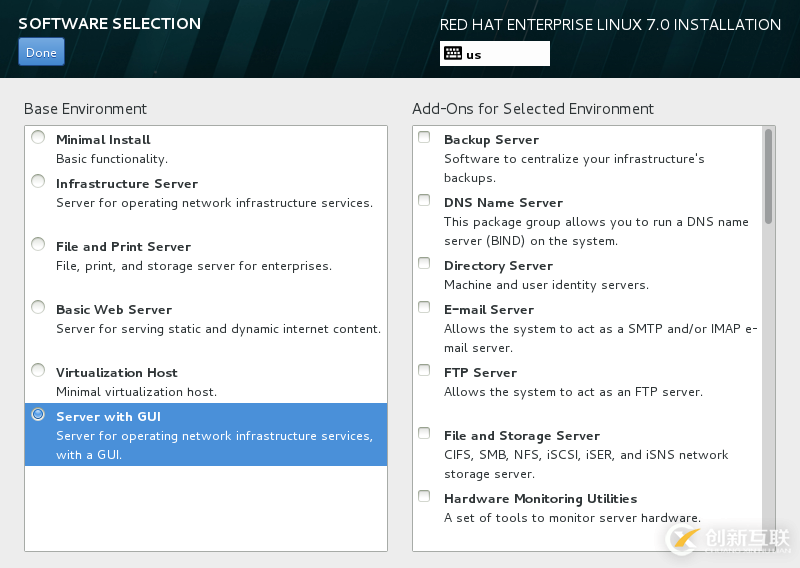Click 'Server for serving static and dynamic internet content.'
This screenshot has width=800, height=568.
(x=218, y=329)
